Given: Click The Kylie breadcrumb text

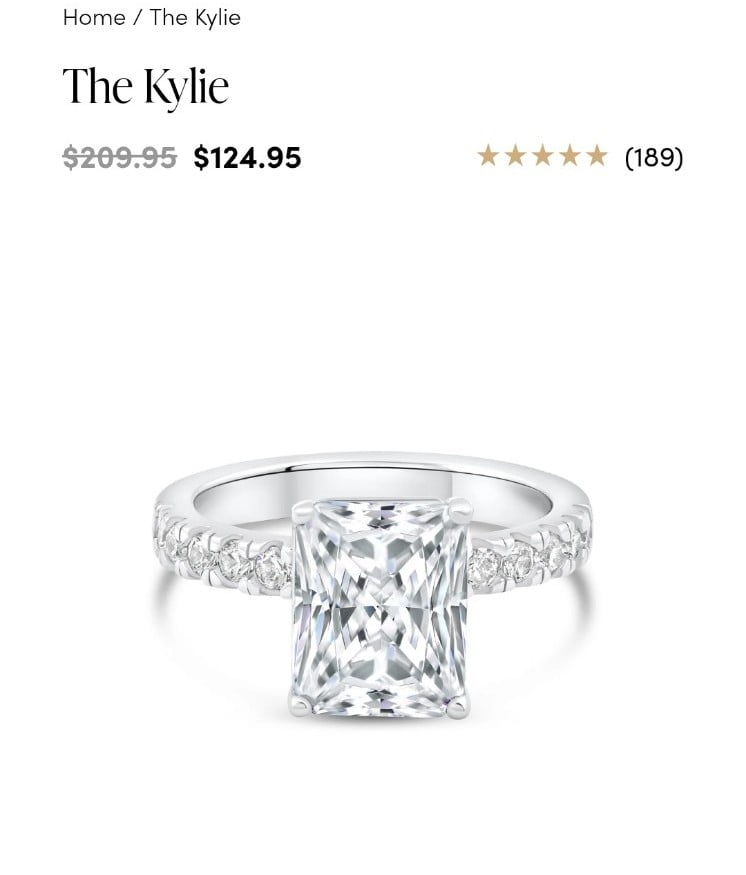Looking at the screenshot, I should [x=195, y=18].
